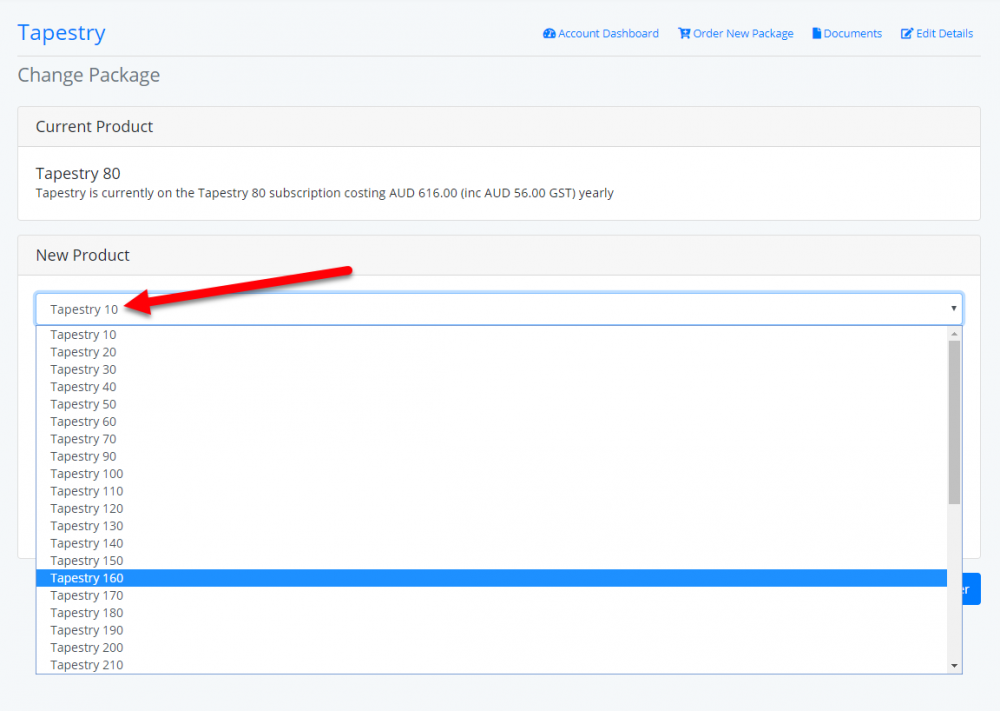Click the partially hidden blue submit button
The width and height of the screenshot is (1000, 711).
[971, 589]
